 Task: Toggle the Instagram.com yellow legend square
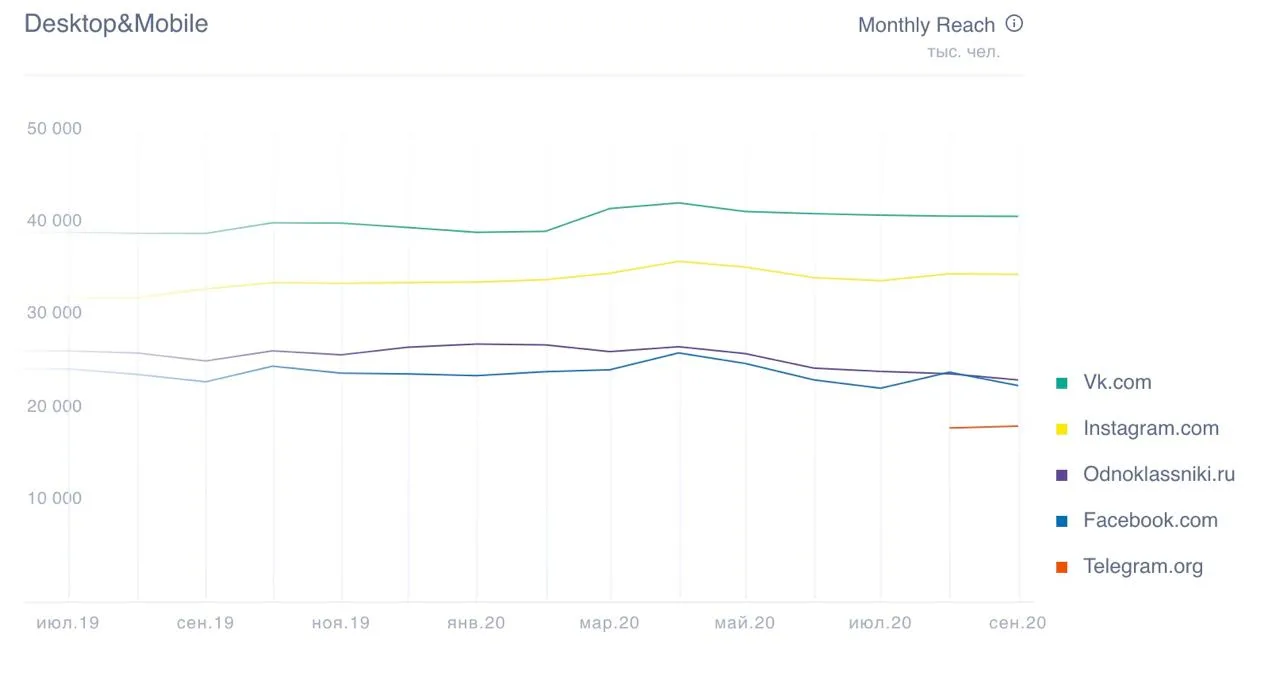pos(1061,429)
